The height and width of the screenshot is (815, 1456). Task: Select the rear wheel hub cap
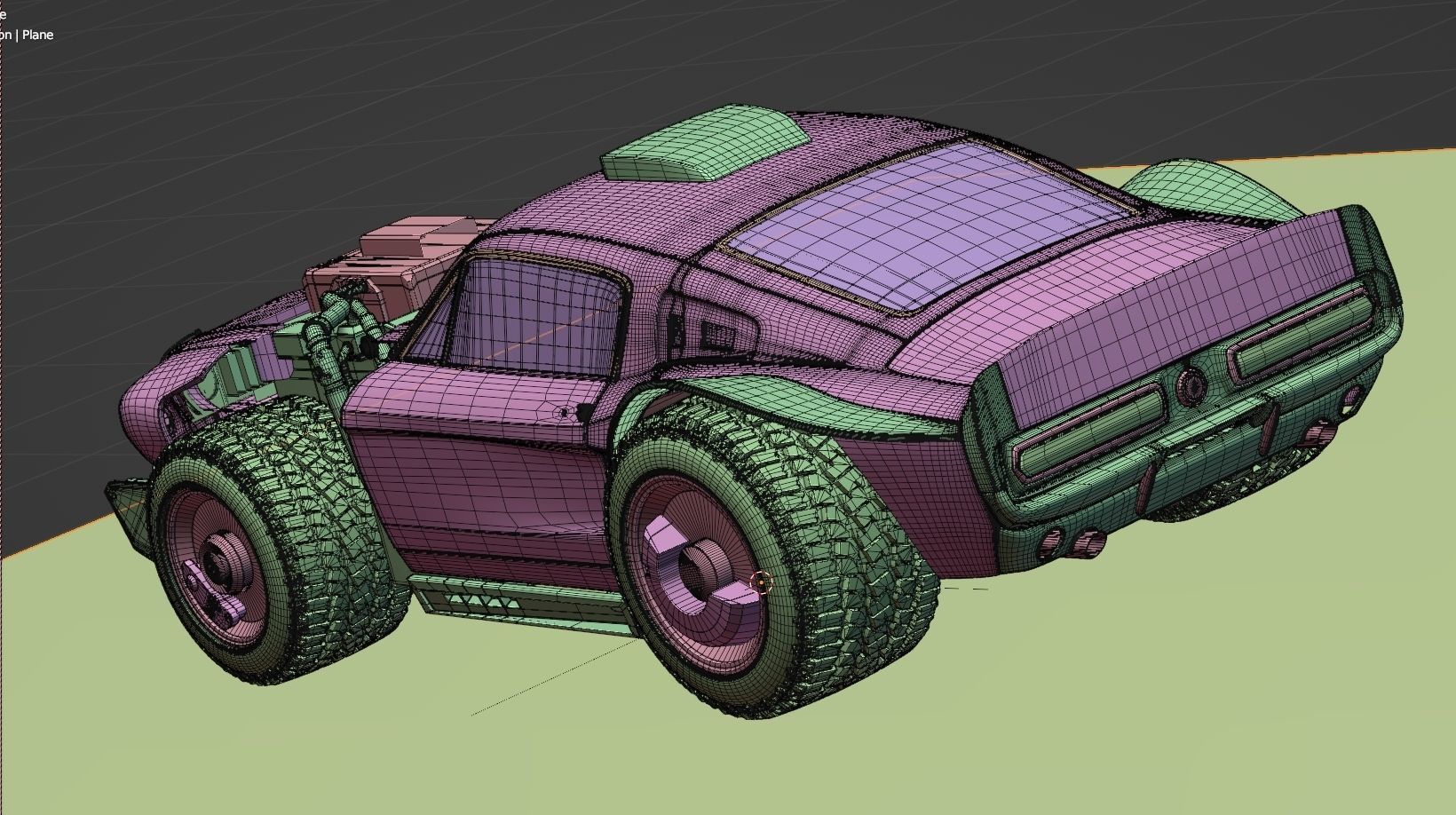pyautogui.click(x=706, y=568)
